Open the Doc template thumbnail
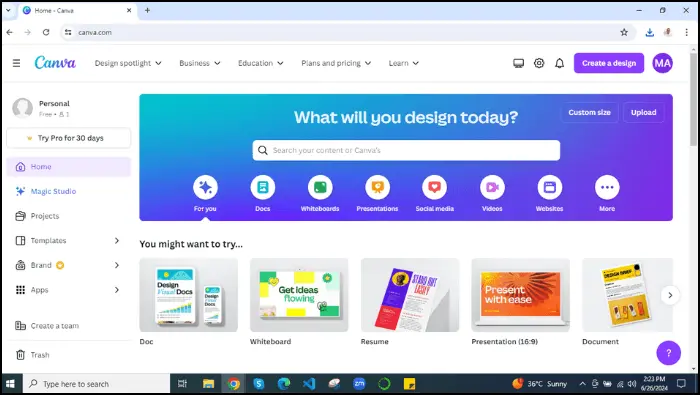700x395 pixels. 188,295
